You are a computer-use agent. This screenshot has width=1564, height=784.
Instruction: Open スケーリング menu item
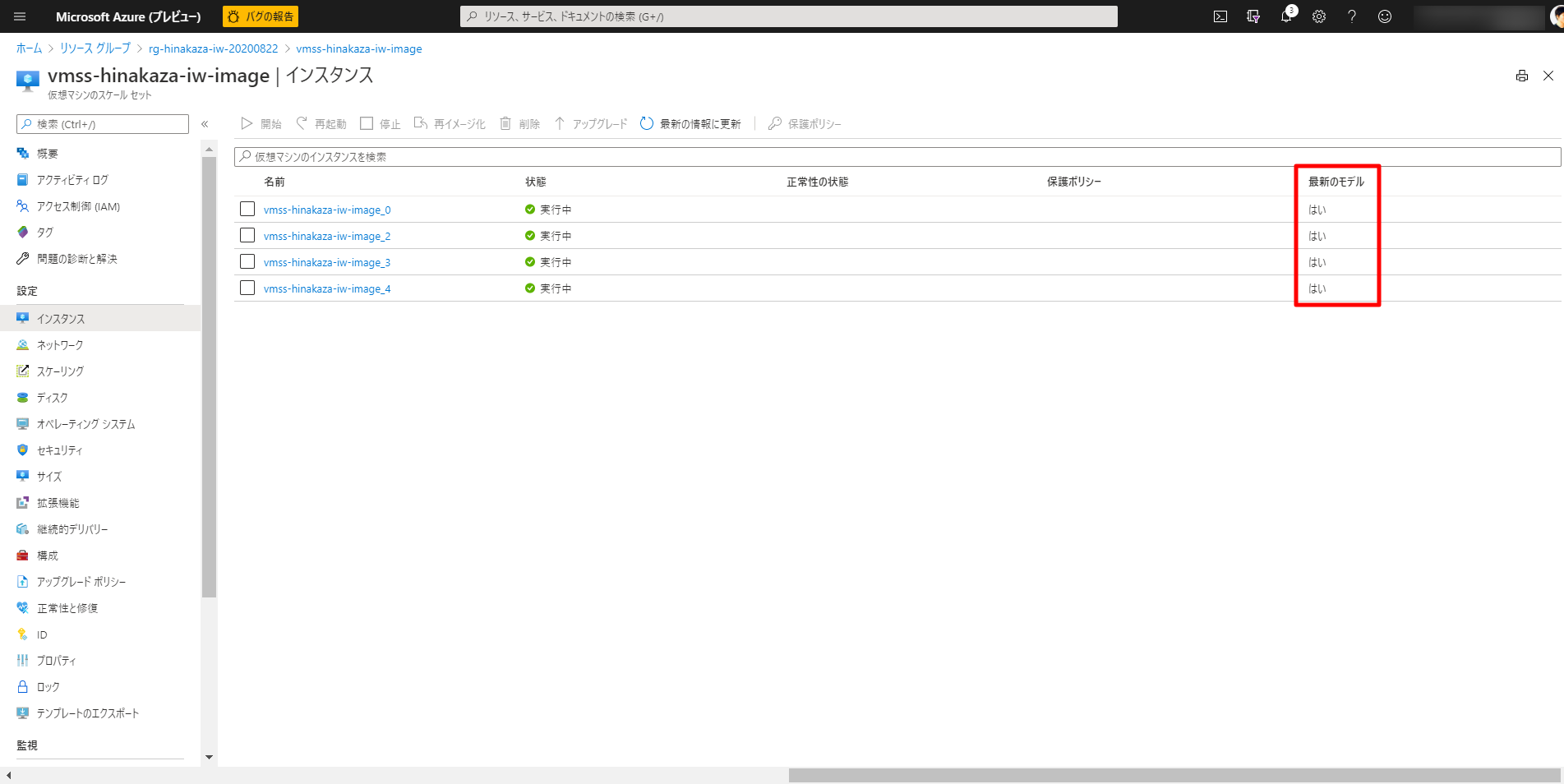point(100,371)
